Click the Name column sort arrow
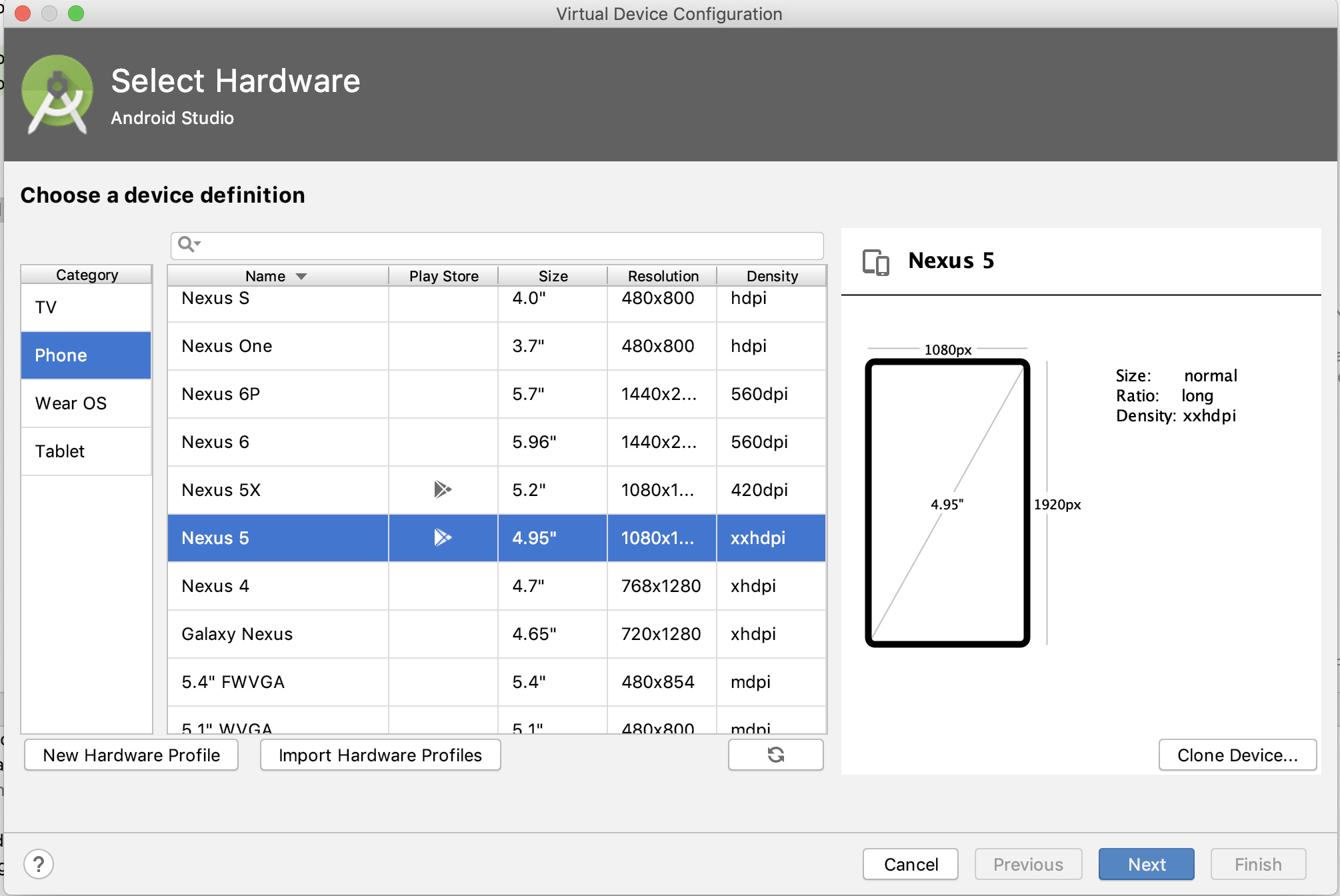 (x=301, y=276)
